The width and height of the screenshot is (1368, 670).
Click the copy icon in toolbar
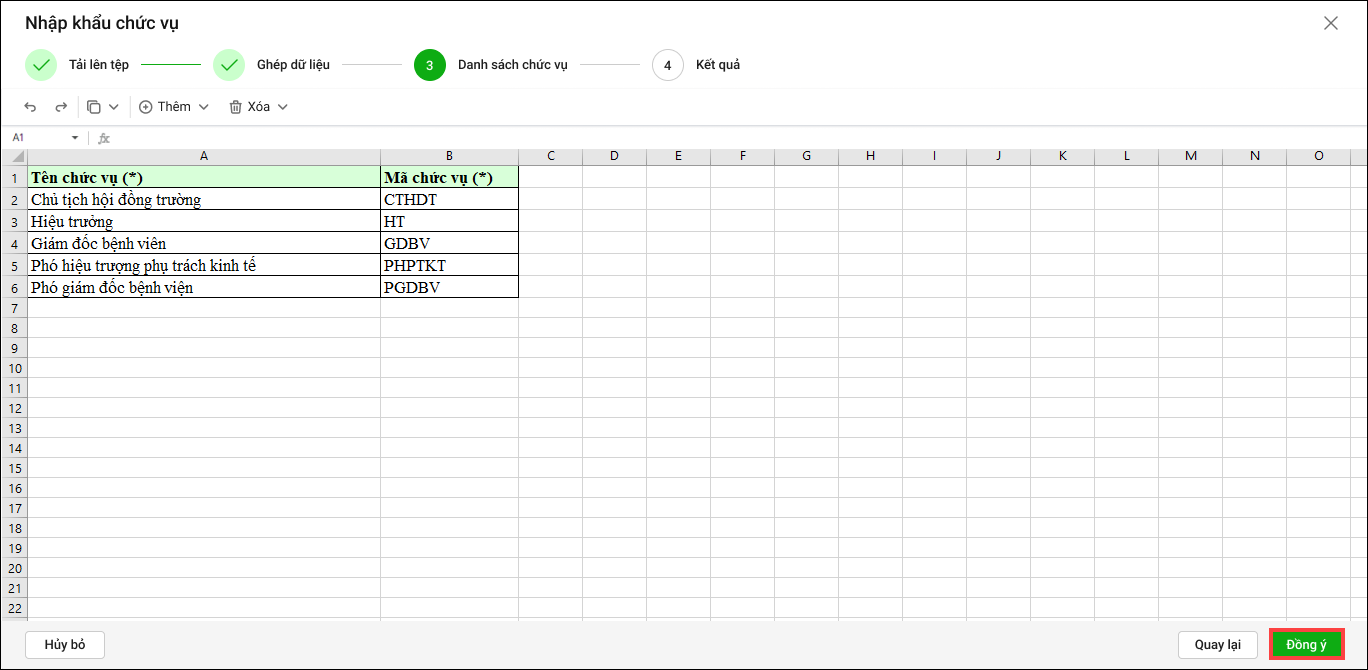(94, 107)
